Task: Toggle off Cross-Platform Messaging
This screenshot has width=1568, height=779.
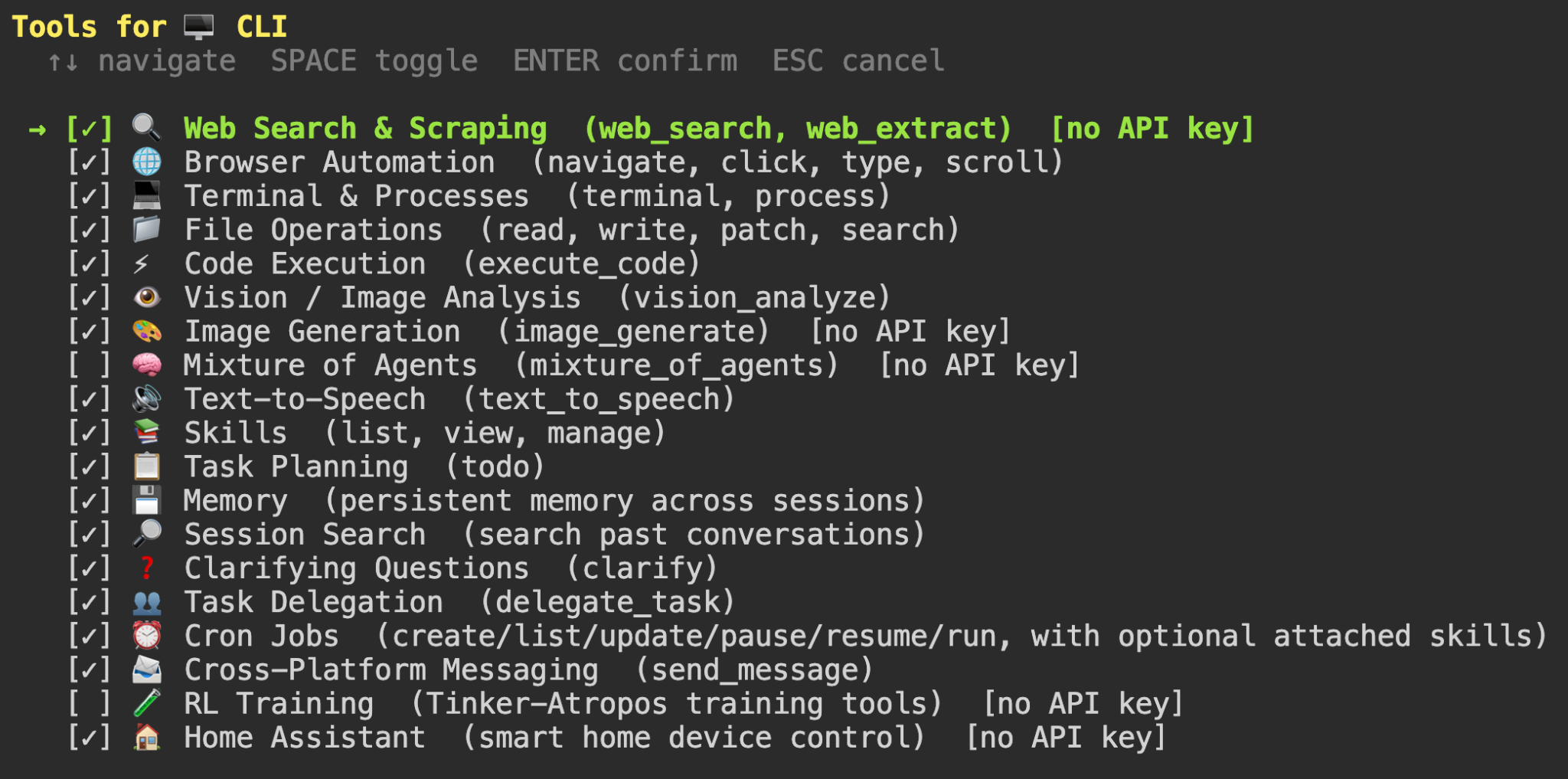Action: tap(90, 669)
